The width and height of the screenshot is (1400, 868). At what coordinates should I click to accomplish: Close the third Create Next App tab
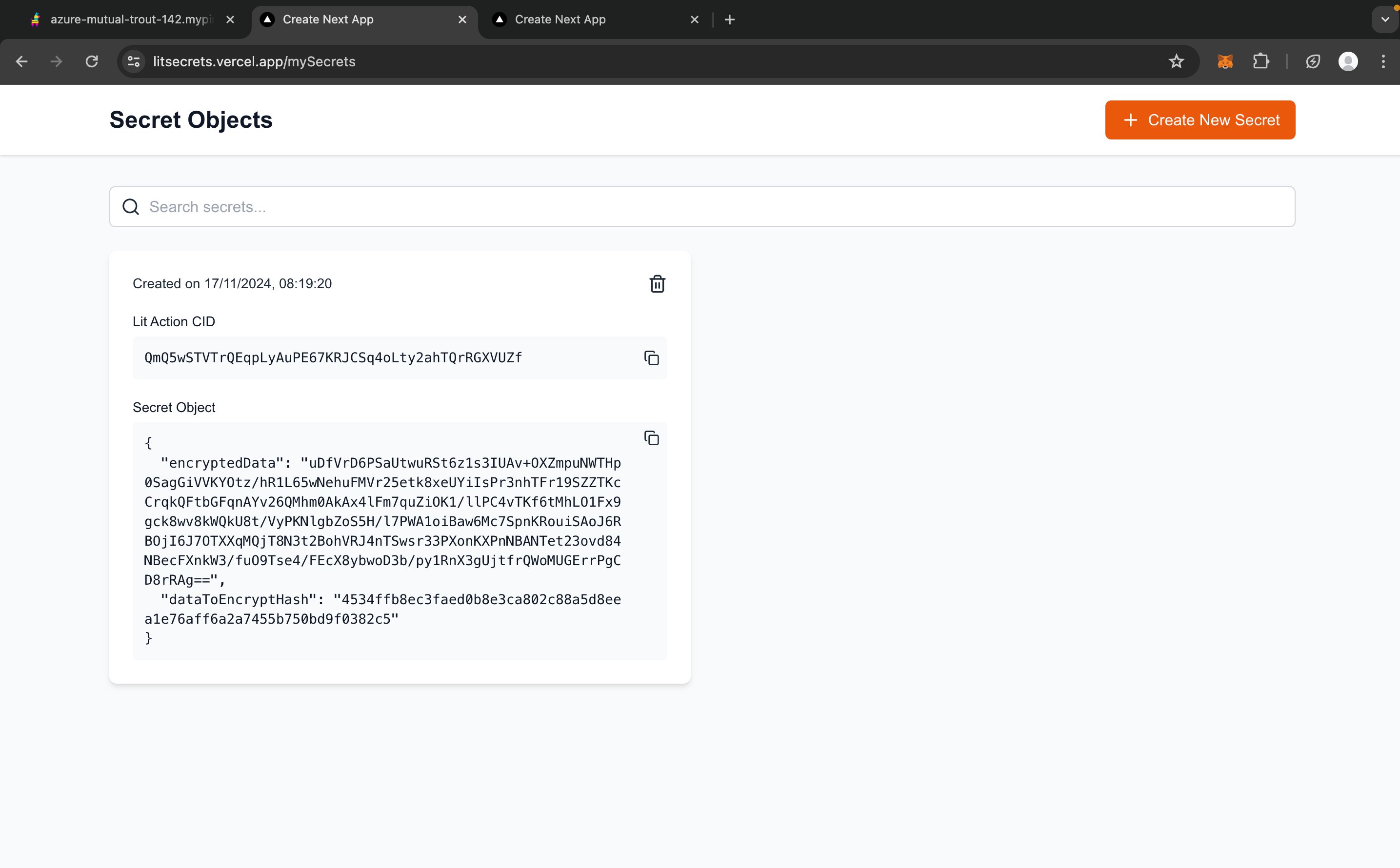click(694, 20)
